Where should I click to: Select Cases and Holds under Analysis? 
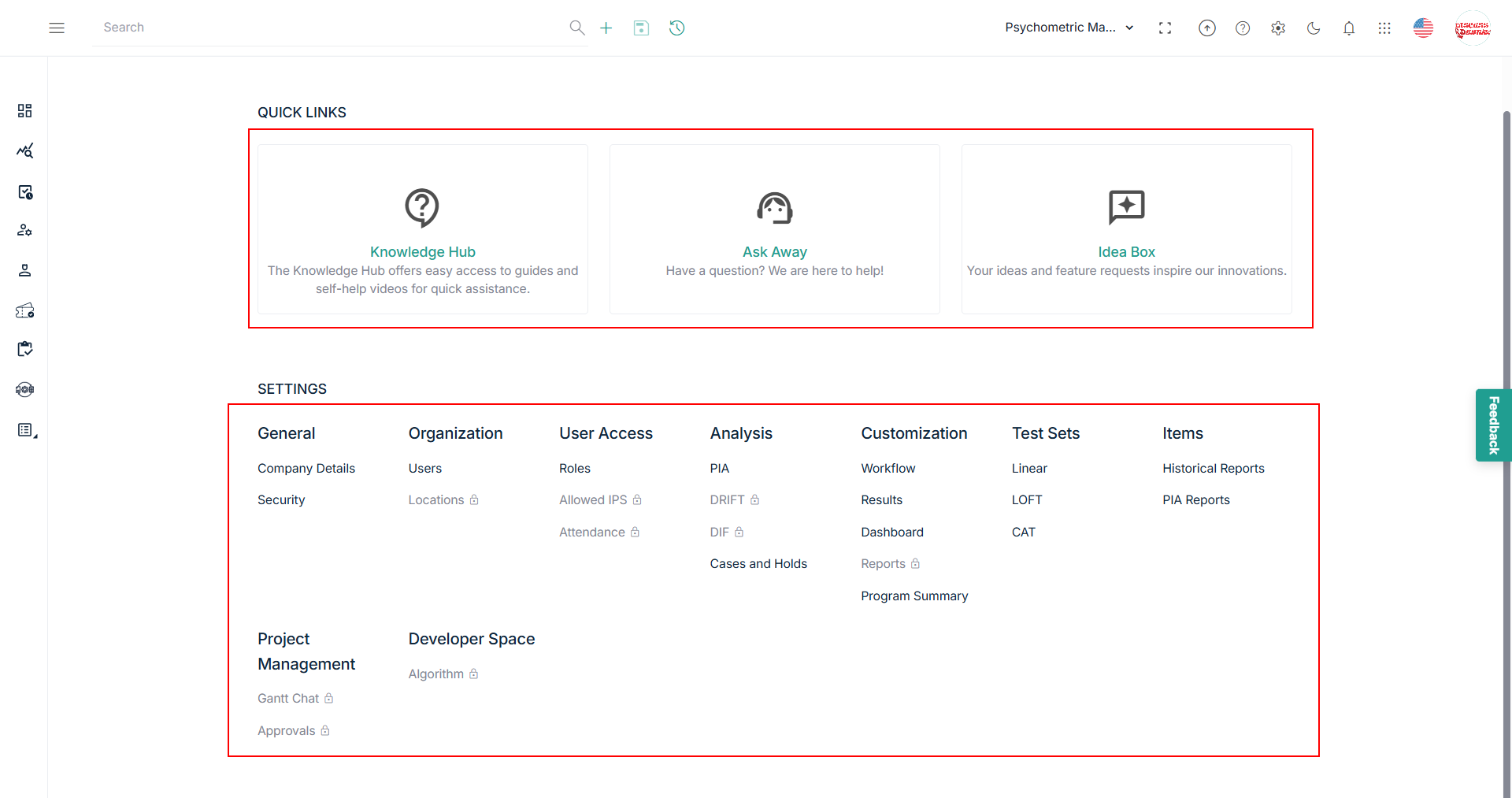[x=758, y=564]
